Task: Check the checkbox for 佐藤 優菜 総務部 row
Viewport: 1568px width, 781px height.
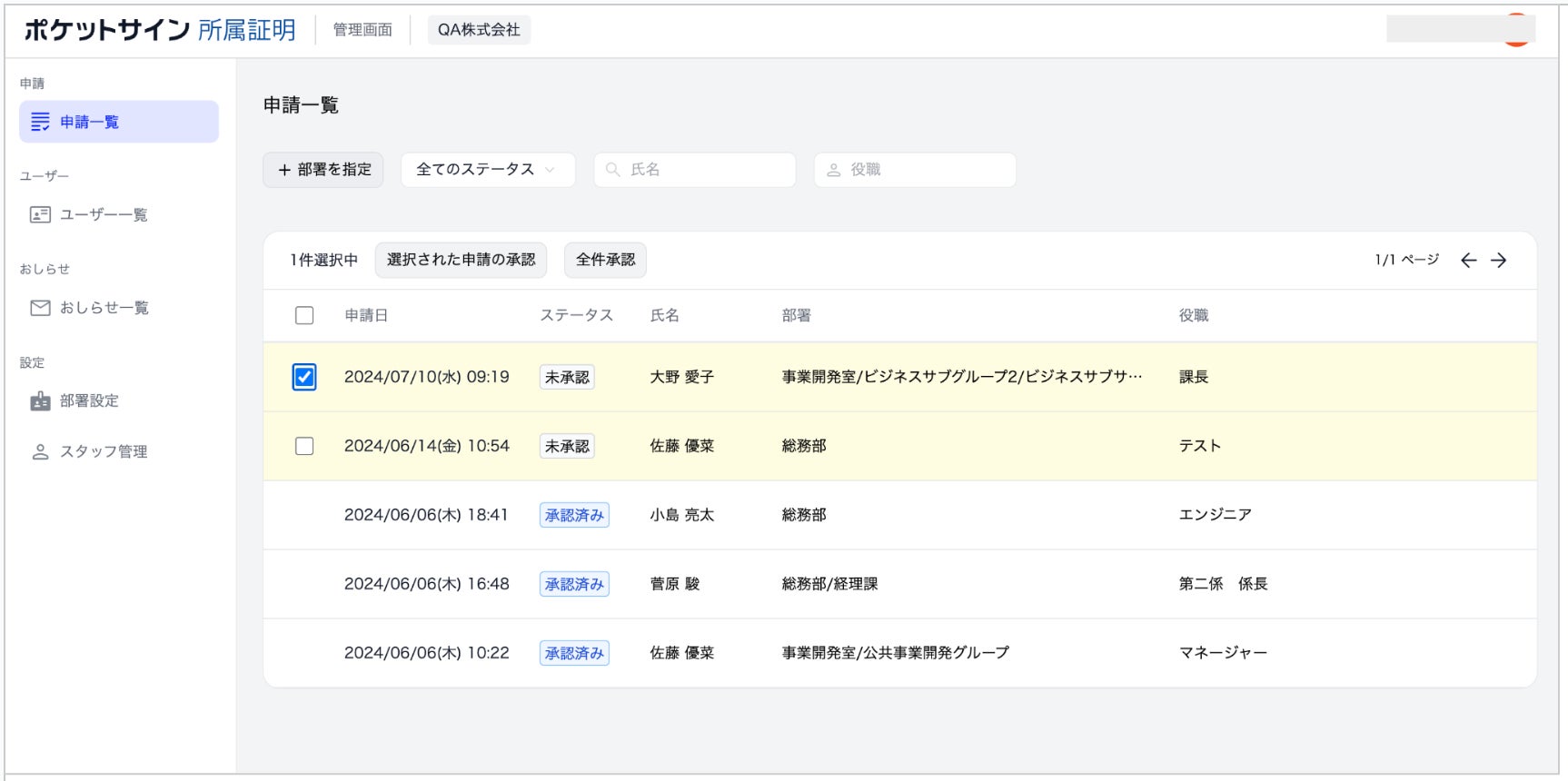Action: (x=304, y=446)
